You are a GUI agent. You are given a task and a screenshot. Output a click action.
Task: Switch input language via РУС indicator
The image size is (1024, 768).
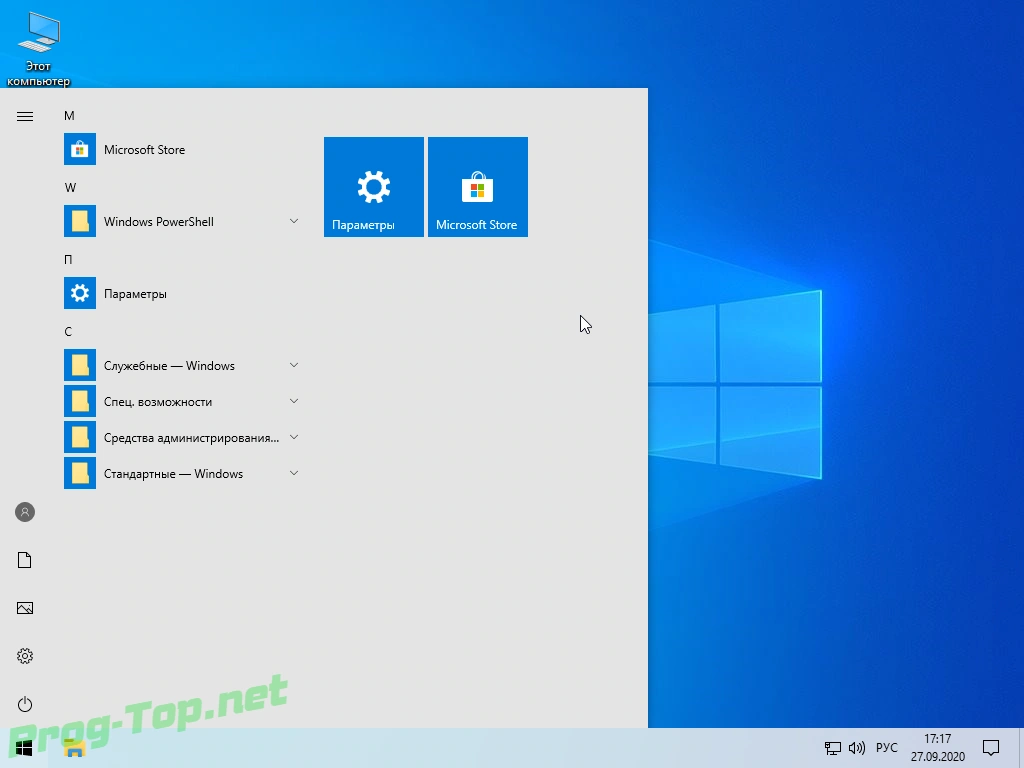887,748
